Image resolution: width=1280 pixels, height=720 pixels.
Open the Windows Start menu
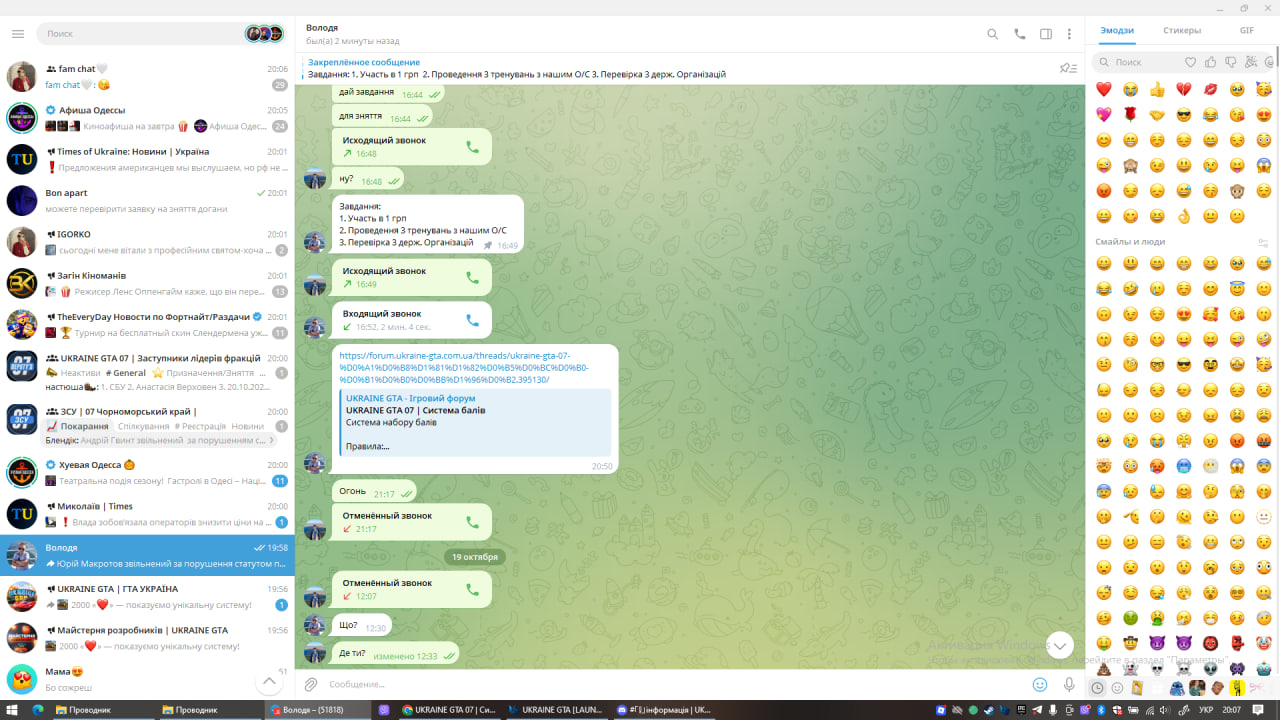coord(14,710)
